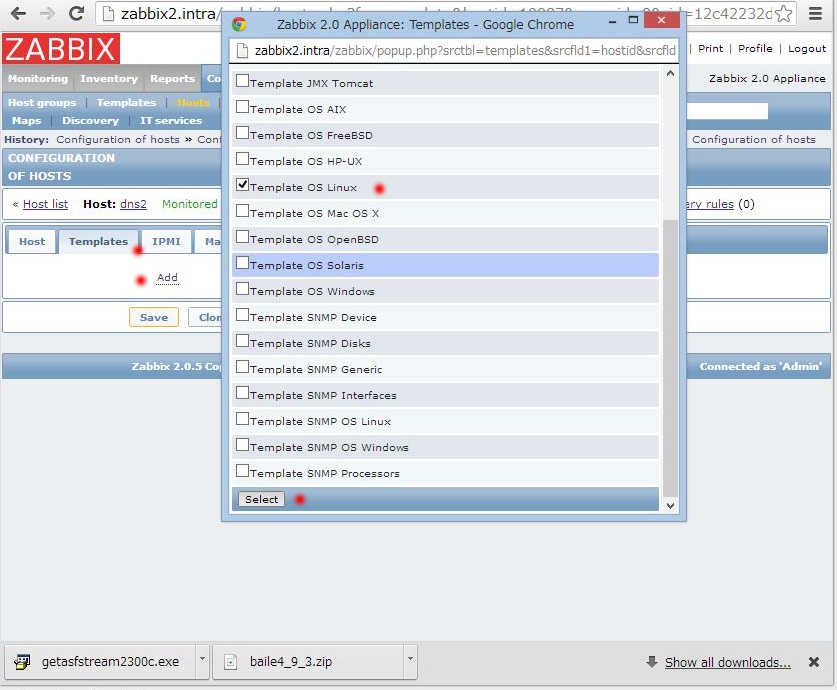Go to Templates submenu in navigation

tap(127, 102)
